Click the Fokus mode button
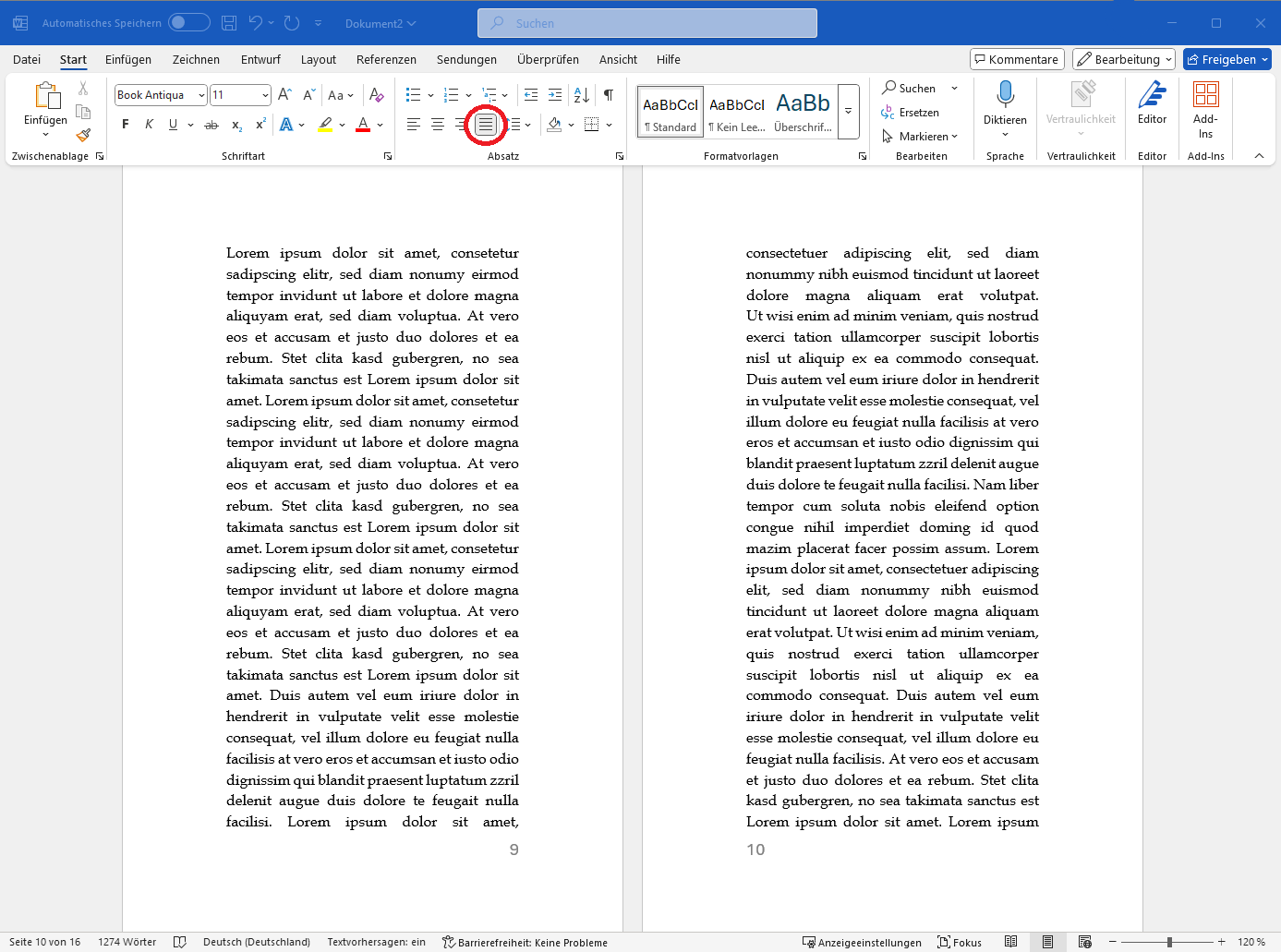The width and height of the screenshot is (1281, 952). [x=960, y=942]
